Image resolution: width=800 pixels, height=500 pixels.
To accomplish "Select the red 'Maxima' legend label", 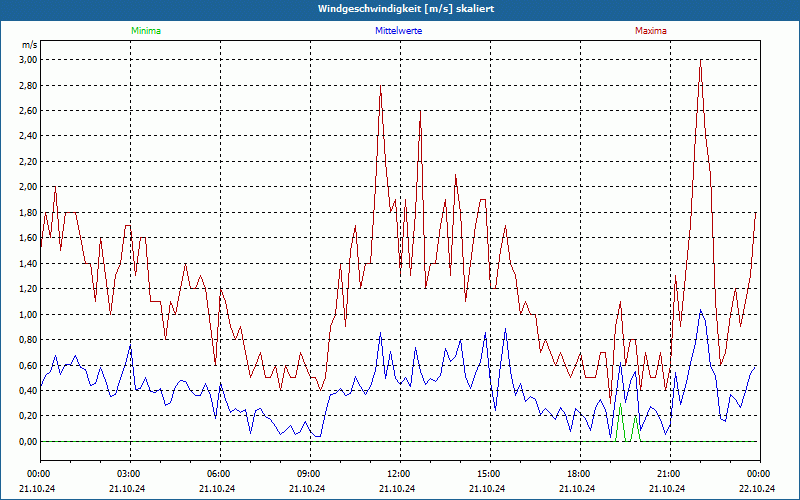I will pyautogui.click(x=651, y=31).
